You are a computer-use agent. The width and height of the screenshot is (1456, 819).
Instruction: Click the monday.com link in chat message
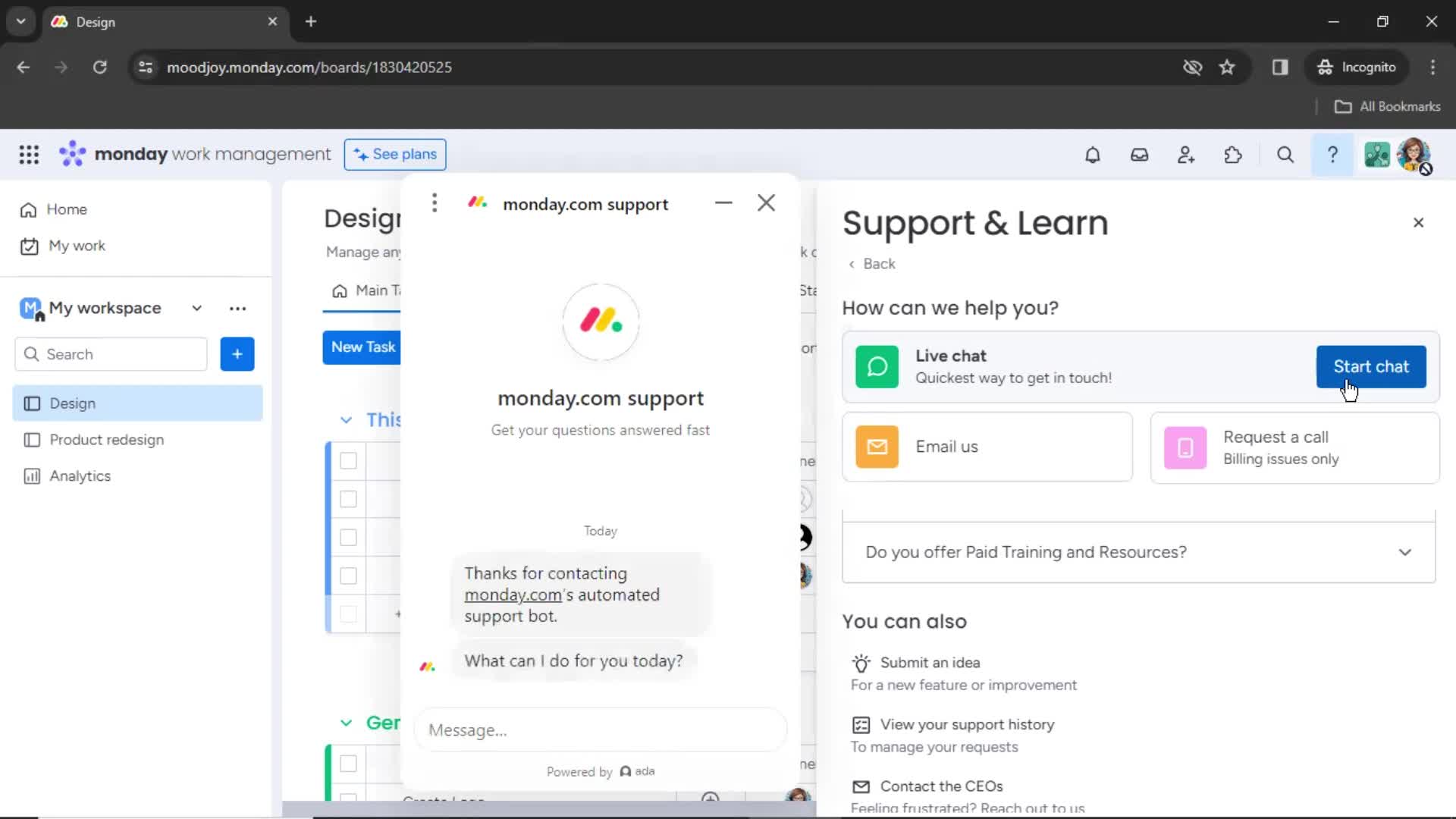[x=513, y=595]
